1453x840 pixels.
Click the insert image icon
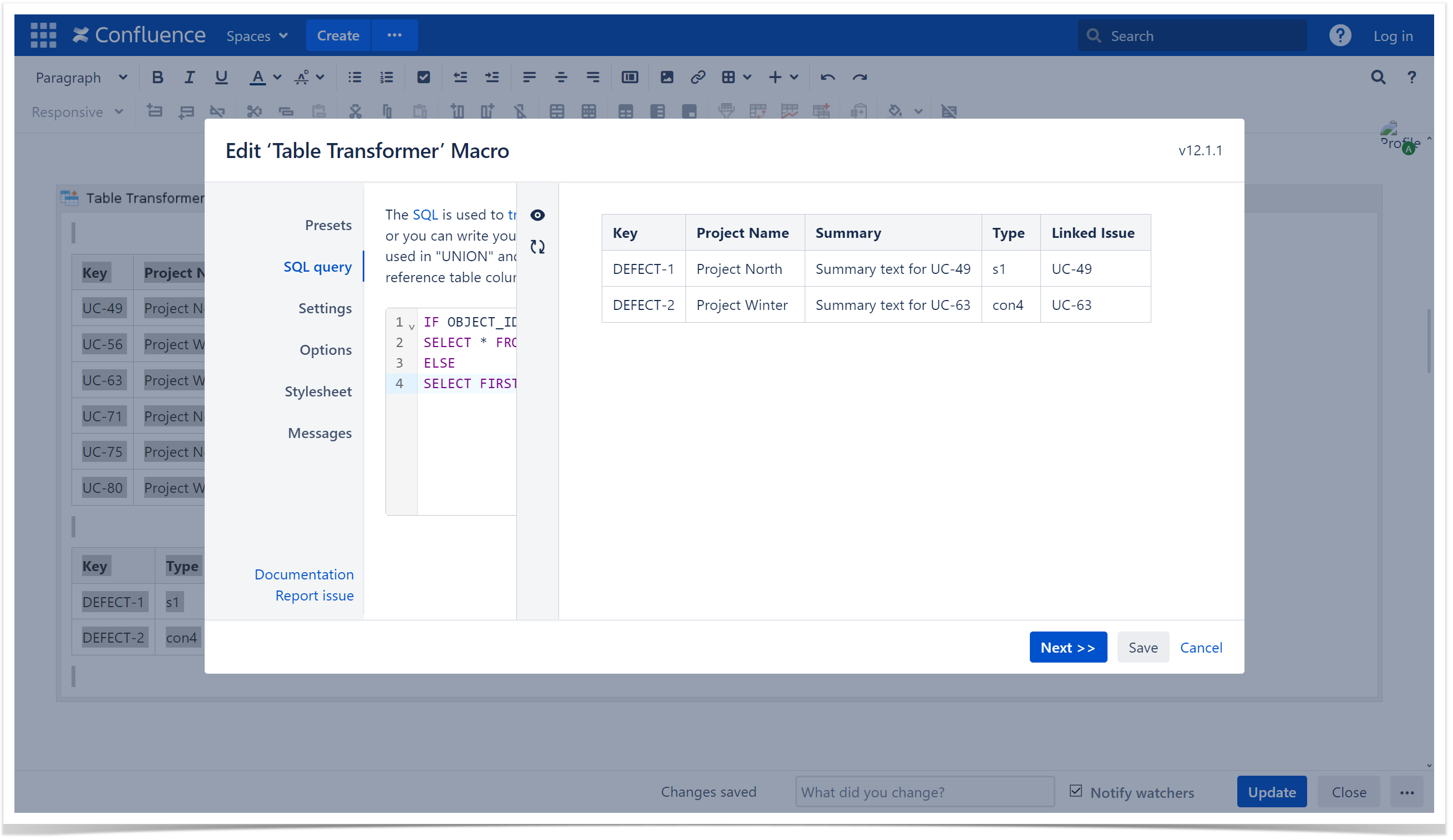point(667,77)
